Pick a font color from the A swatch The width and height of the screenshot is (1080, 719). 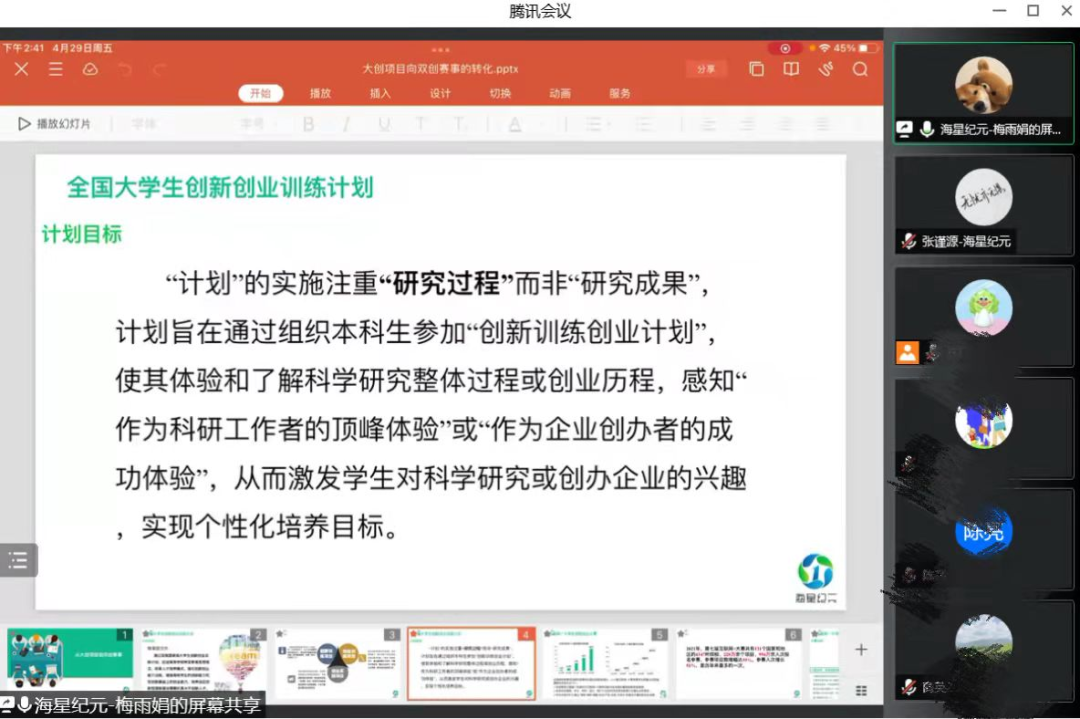pos(514,123)
